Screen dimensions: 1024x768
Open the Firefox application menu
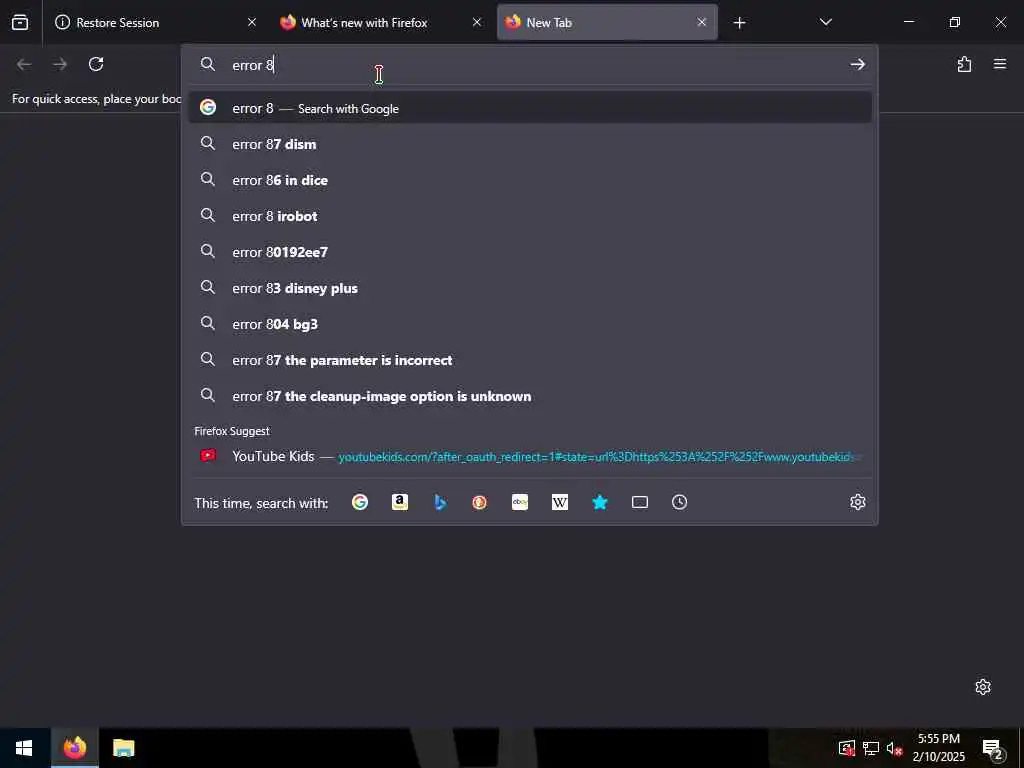point(1000,64)
